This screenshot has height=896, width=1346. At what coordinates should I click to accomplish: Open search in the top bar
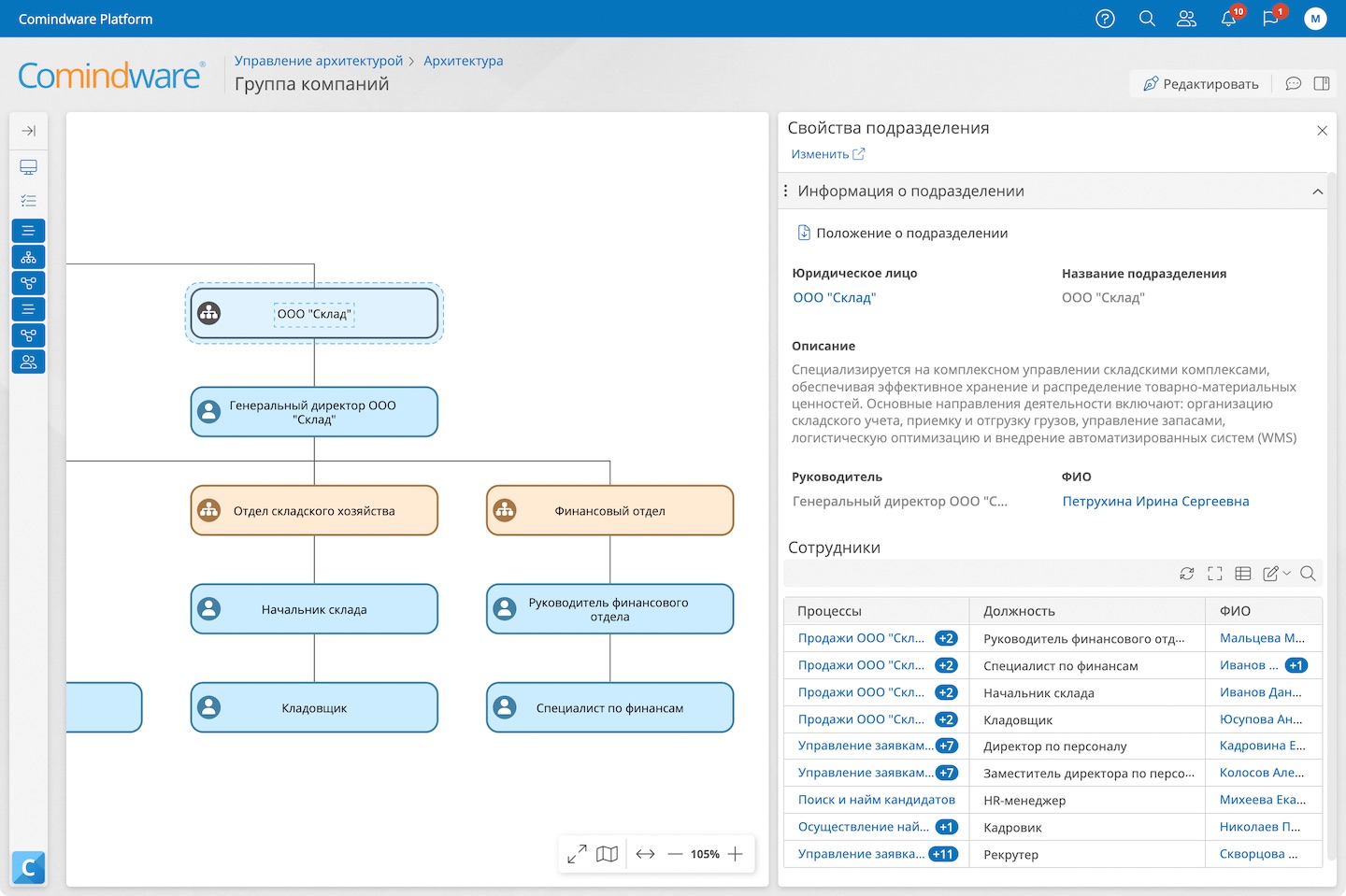click(1147, 19)
